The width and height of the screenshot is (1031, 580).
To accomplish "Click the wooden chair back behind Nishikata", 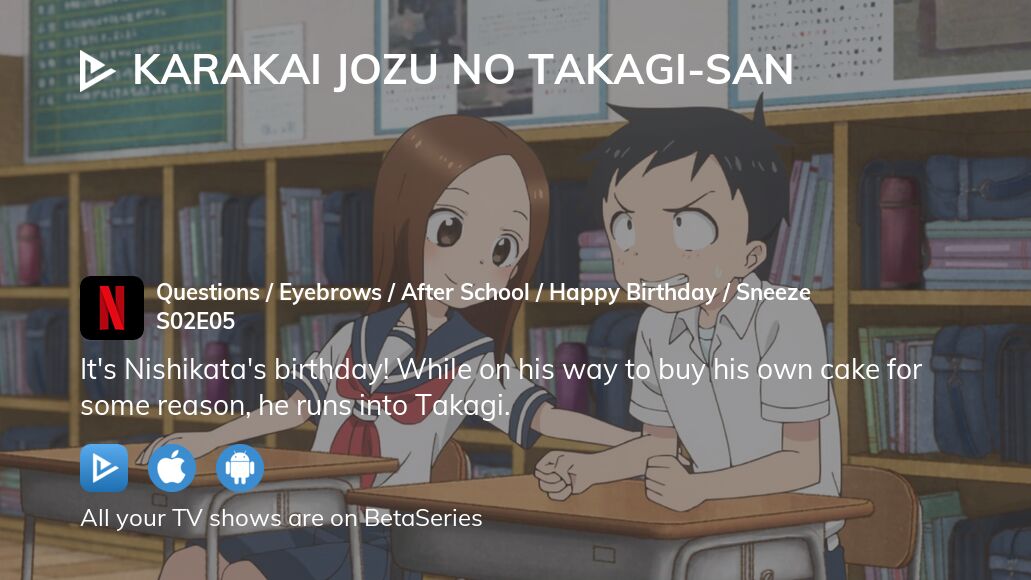I will 878,520.
